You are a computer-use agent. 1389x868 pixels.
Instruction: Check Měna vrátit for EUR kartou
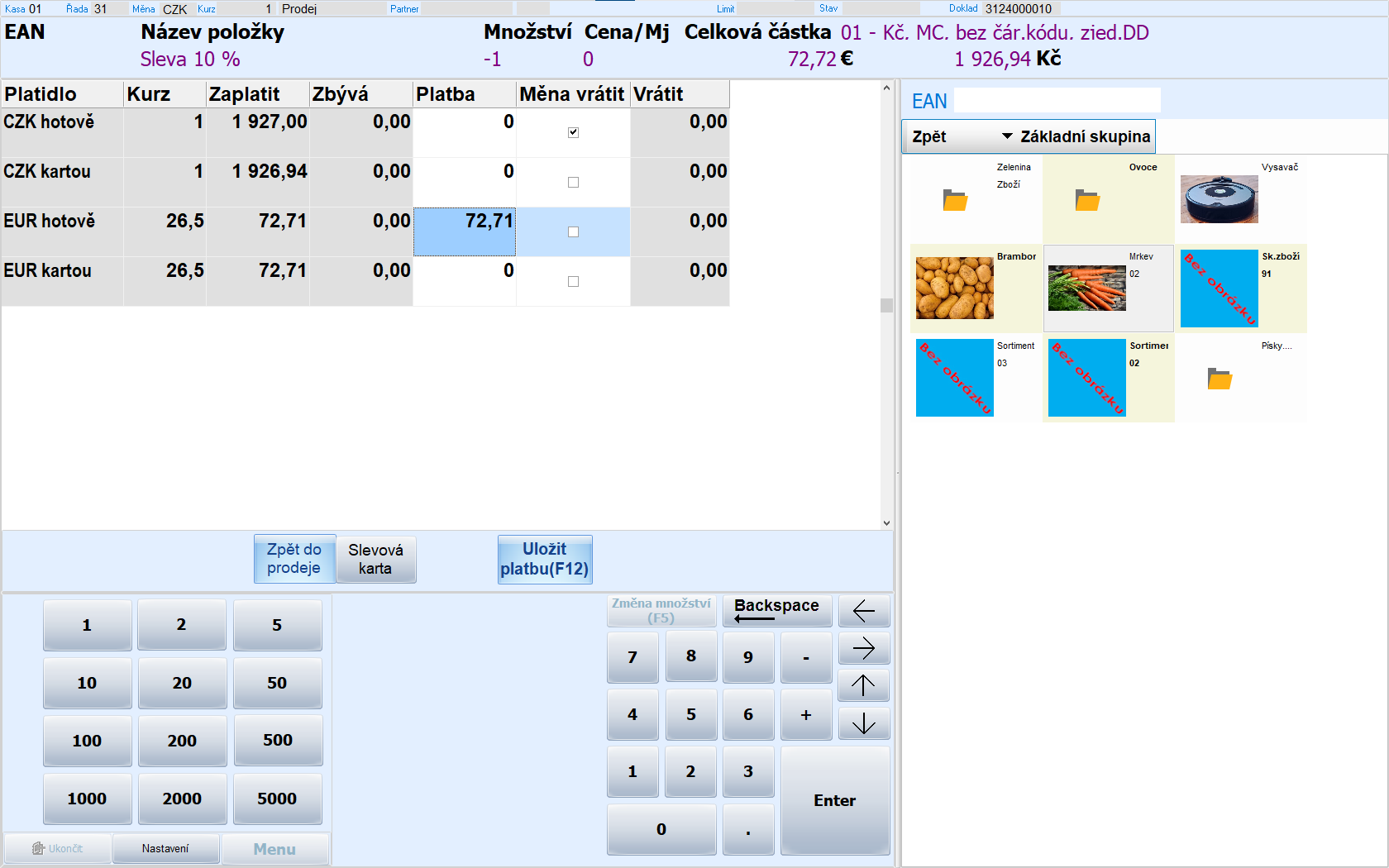pyautogui.click(x=573, y=281)
